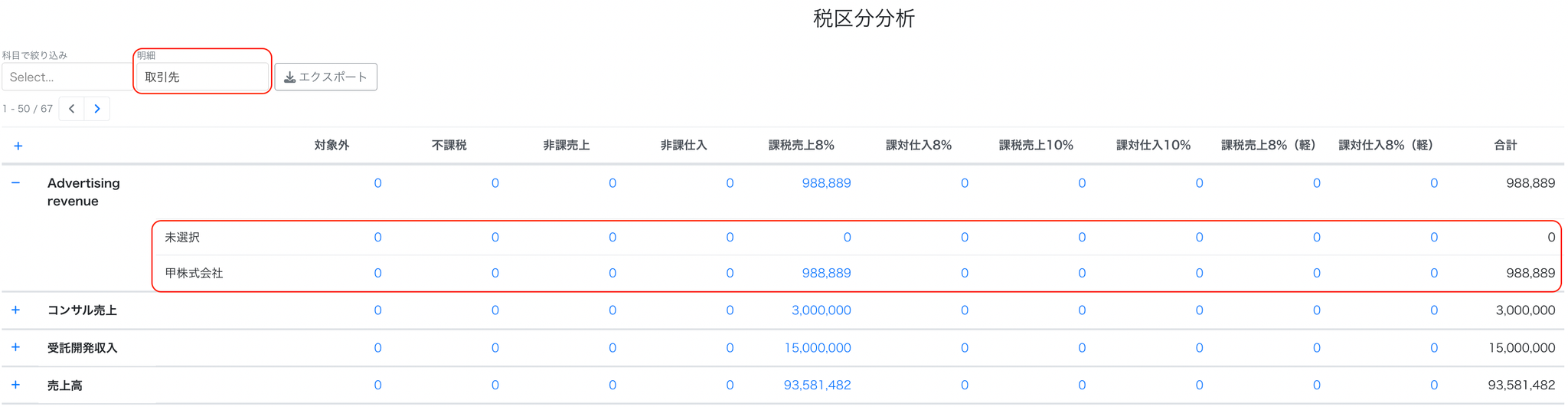Open Advertising revenue 課税売上8% amount 988,889
The height and width of the screenshot is (407, 1568).
coord(826,183)
